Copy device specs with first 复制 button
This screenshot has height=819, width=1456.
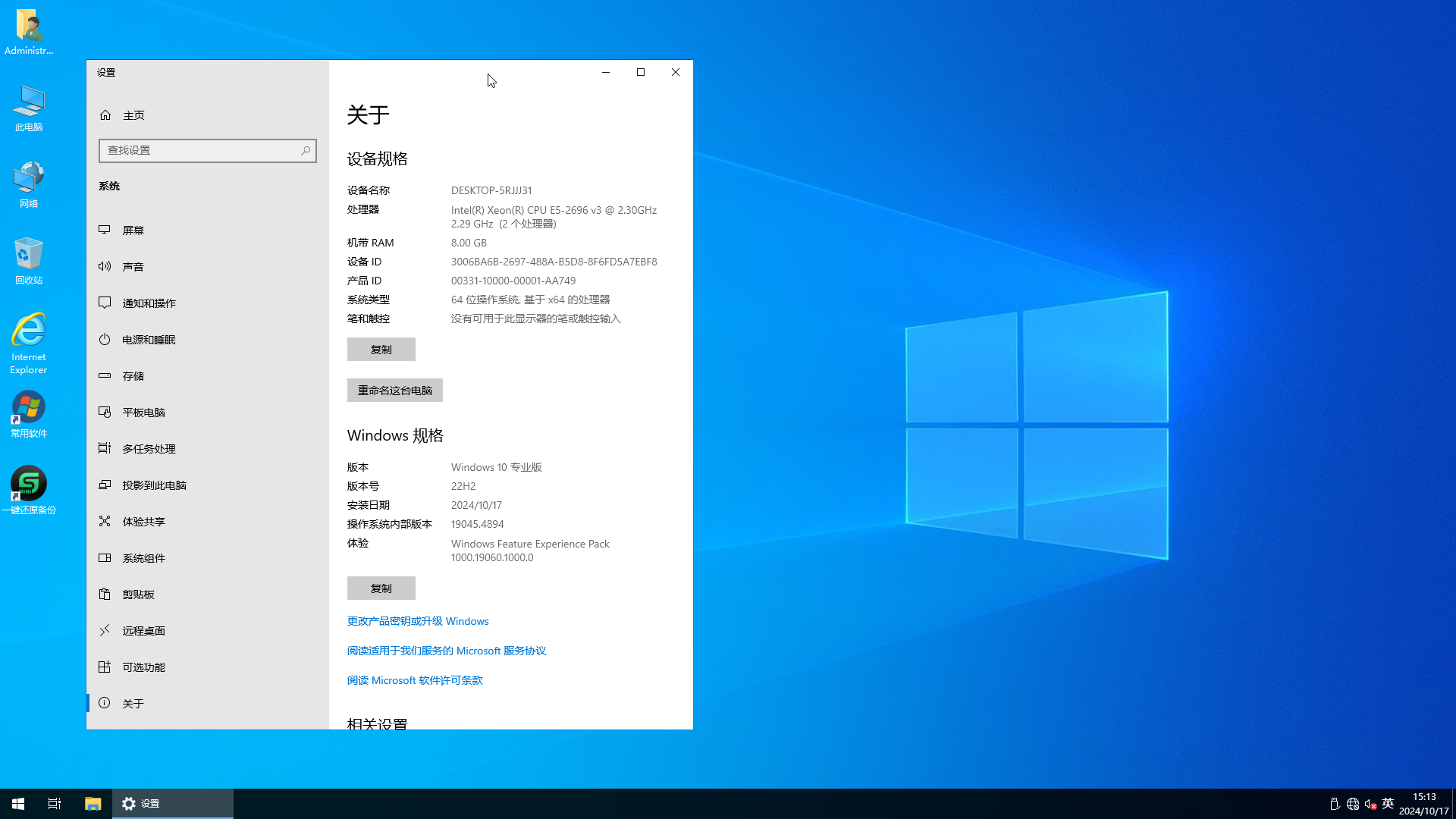[x=381, y=350]
